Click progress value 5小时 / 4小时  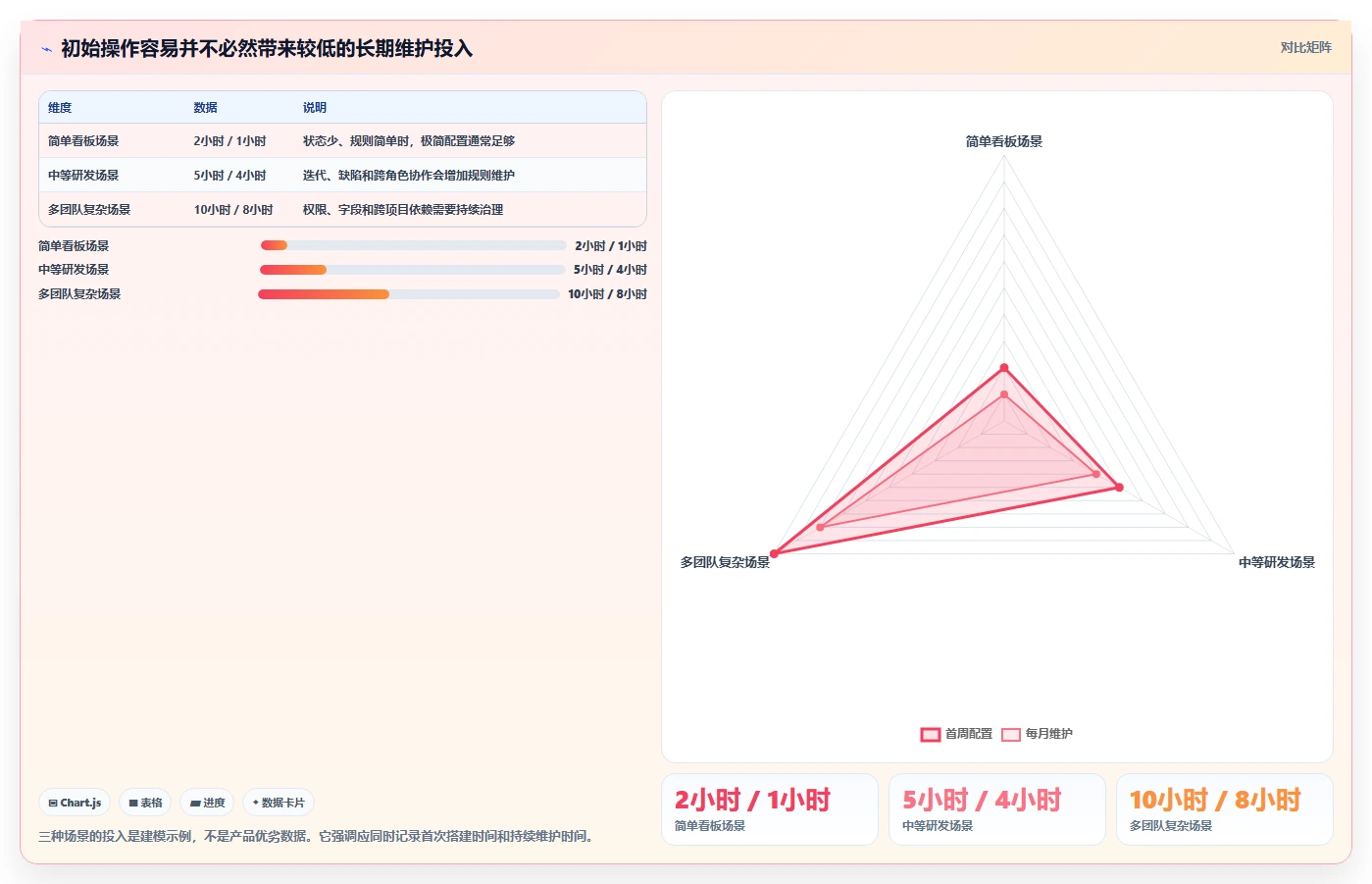point(610,270)
